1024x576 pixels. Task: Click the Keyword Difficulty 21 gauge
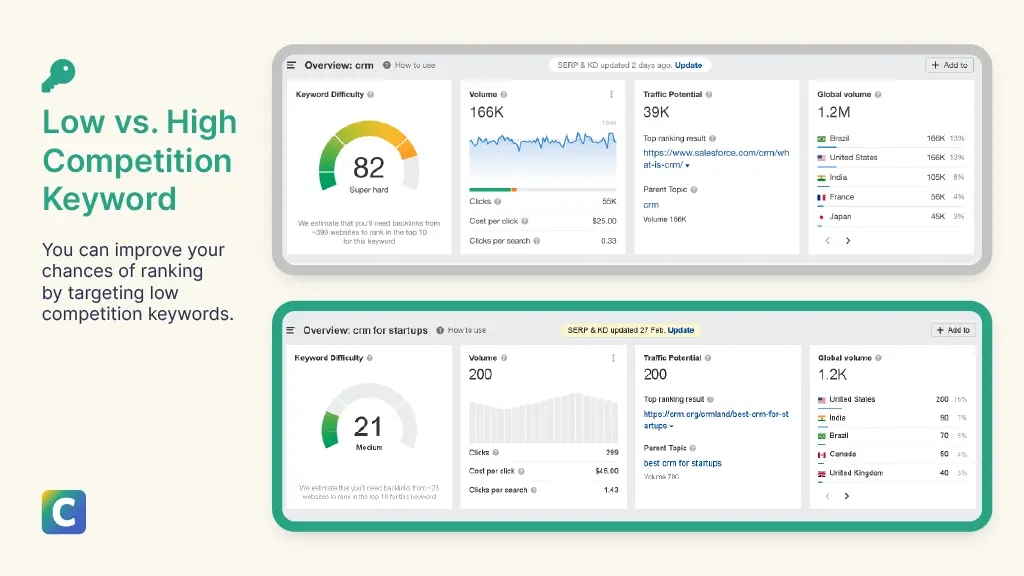(369, 418)
